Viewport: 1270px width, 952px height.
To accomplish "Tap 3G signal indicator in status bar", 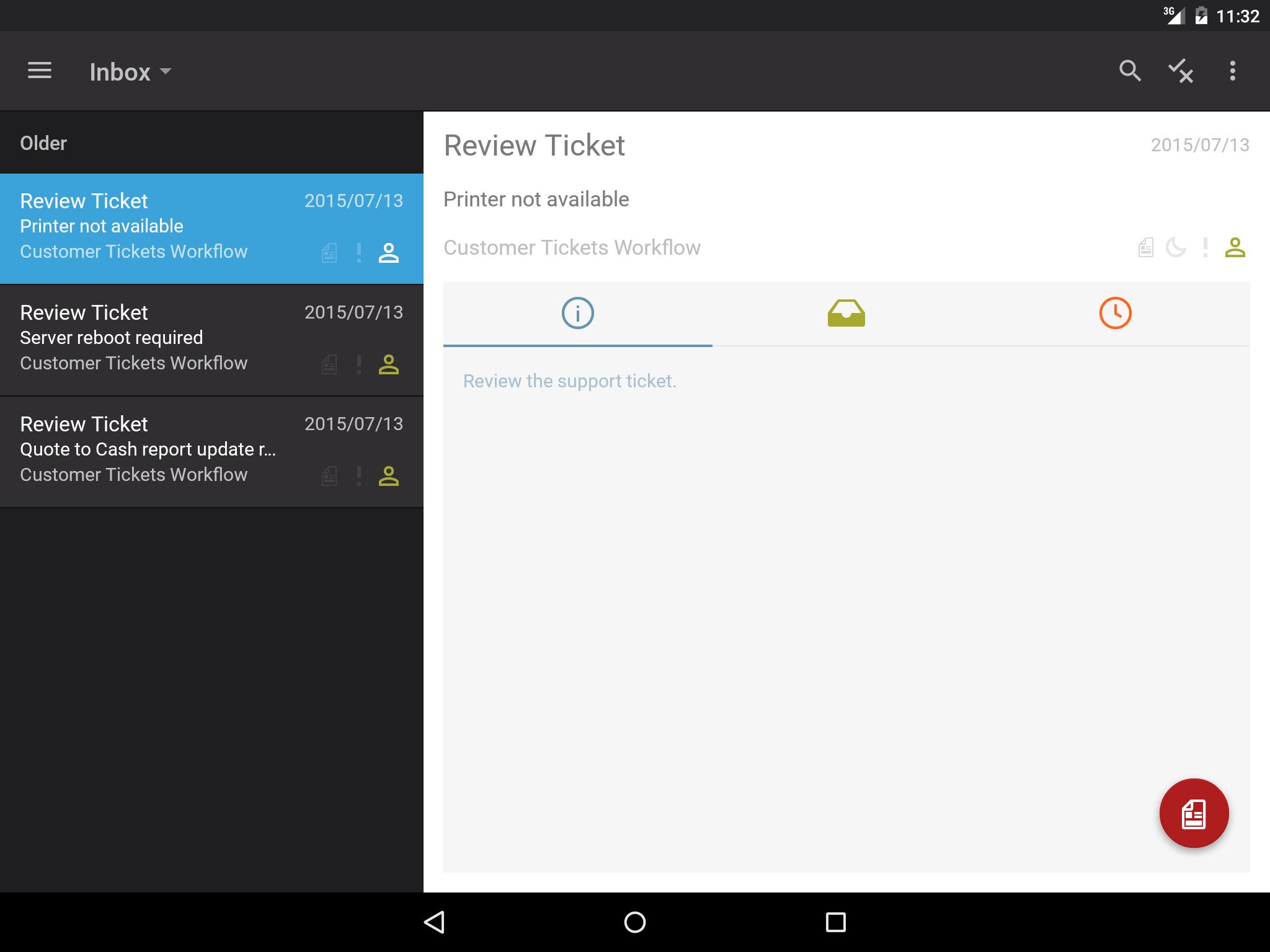I will pos(1173,15).
